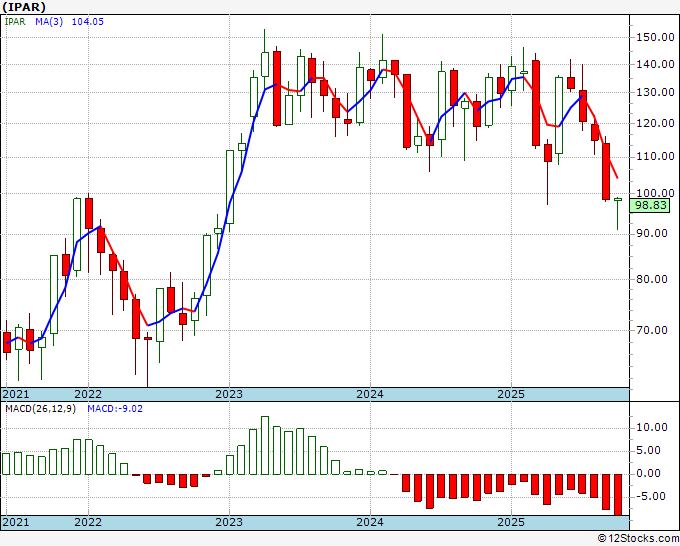Click the 2022 label on MACD timeline
The height and width of the screenshot is (546, 680).
pos(88,522)
